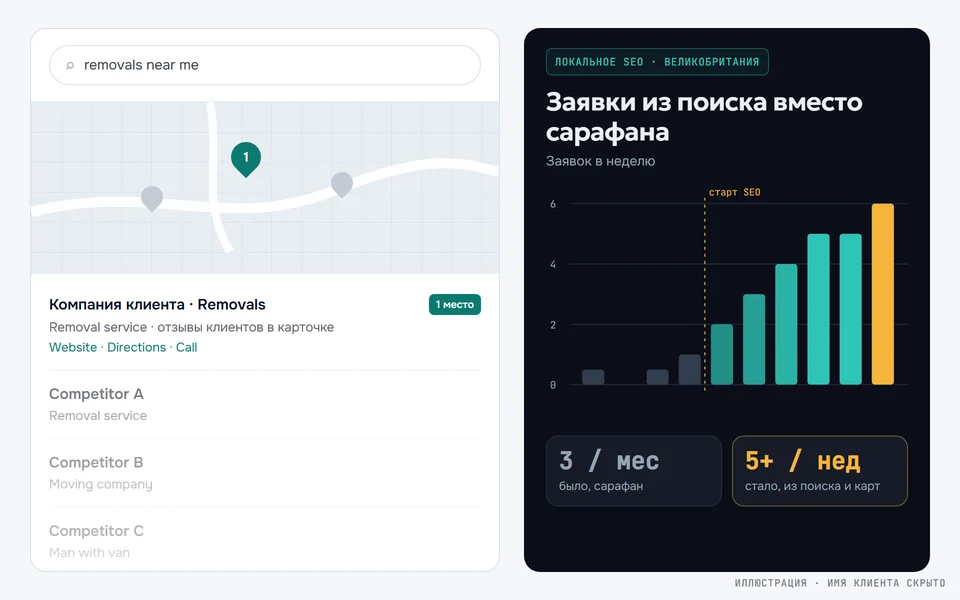960x600 pixels.
Task: Click the 'ЛОКАЛЬНОЕ SEO · ВЕЛИКОБРИТАНИЯ' tag
Action: point(657,62)
